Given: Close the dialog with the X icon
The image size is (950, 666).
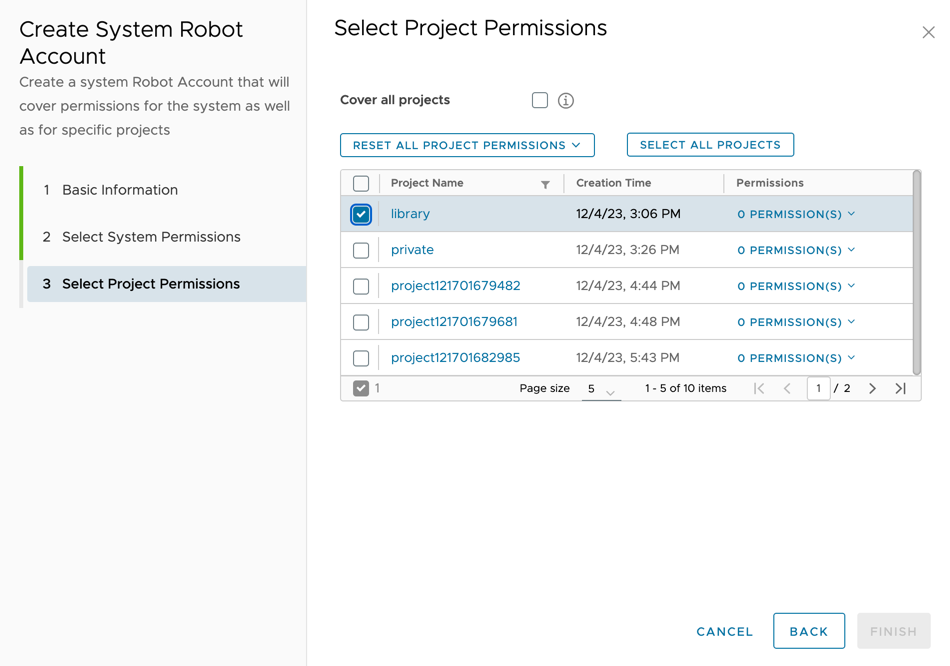Looking at the screenshot, I should [x=928, y=31].
